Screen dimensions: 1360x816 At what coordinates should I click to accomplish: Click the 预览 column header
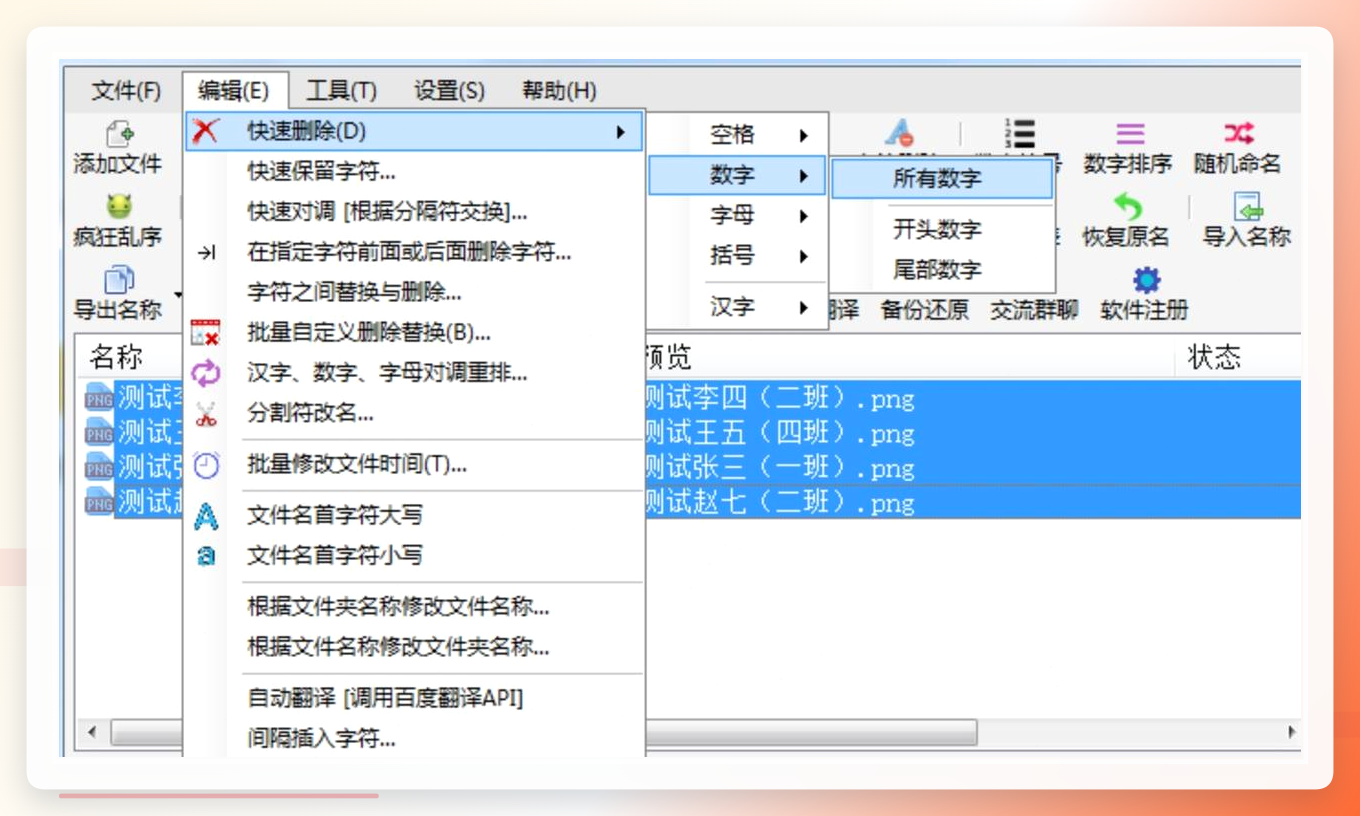point(668,357)
